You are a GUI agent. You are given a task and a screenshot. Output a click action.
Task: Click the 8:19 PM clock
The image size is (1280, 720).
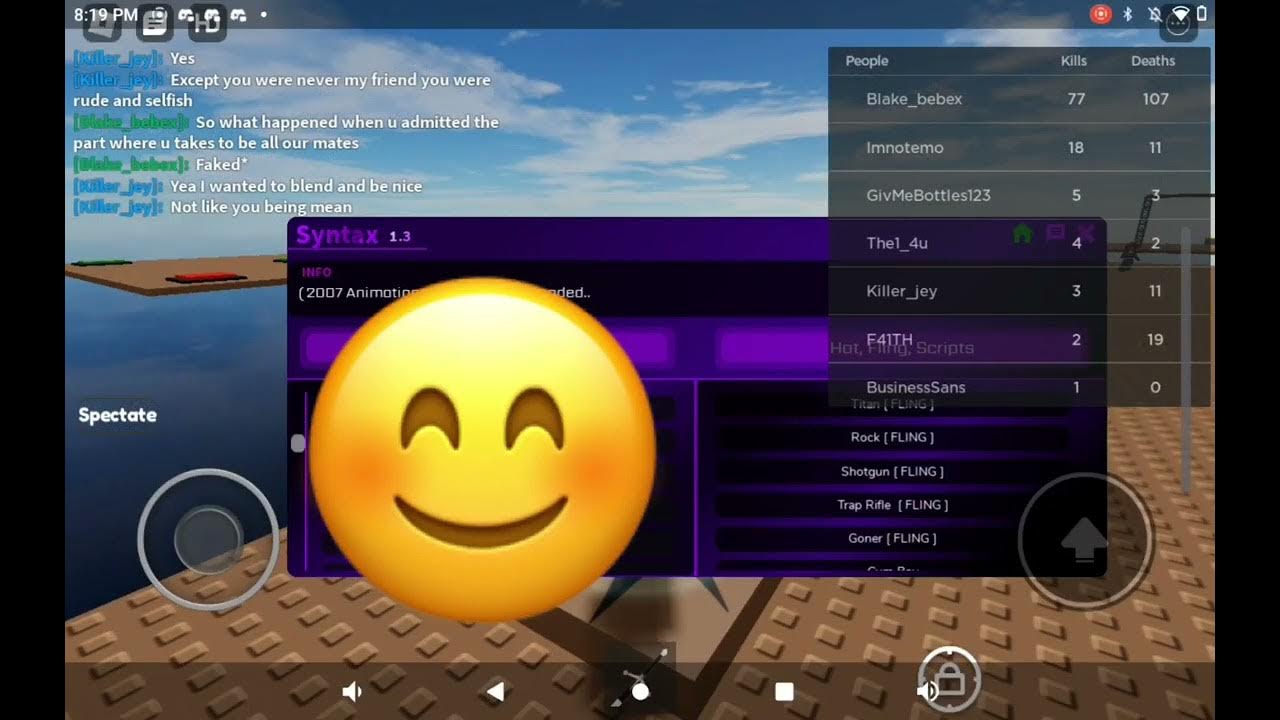[x=105, y=15]
